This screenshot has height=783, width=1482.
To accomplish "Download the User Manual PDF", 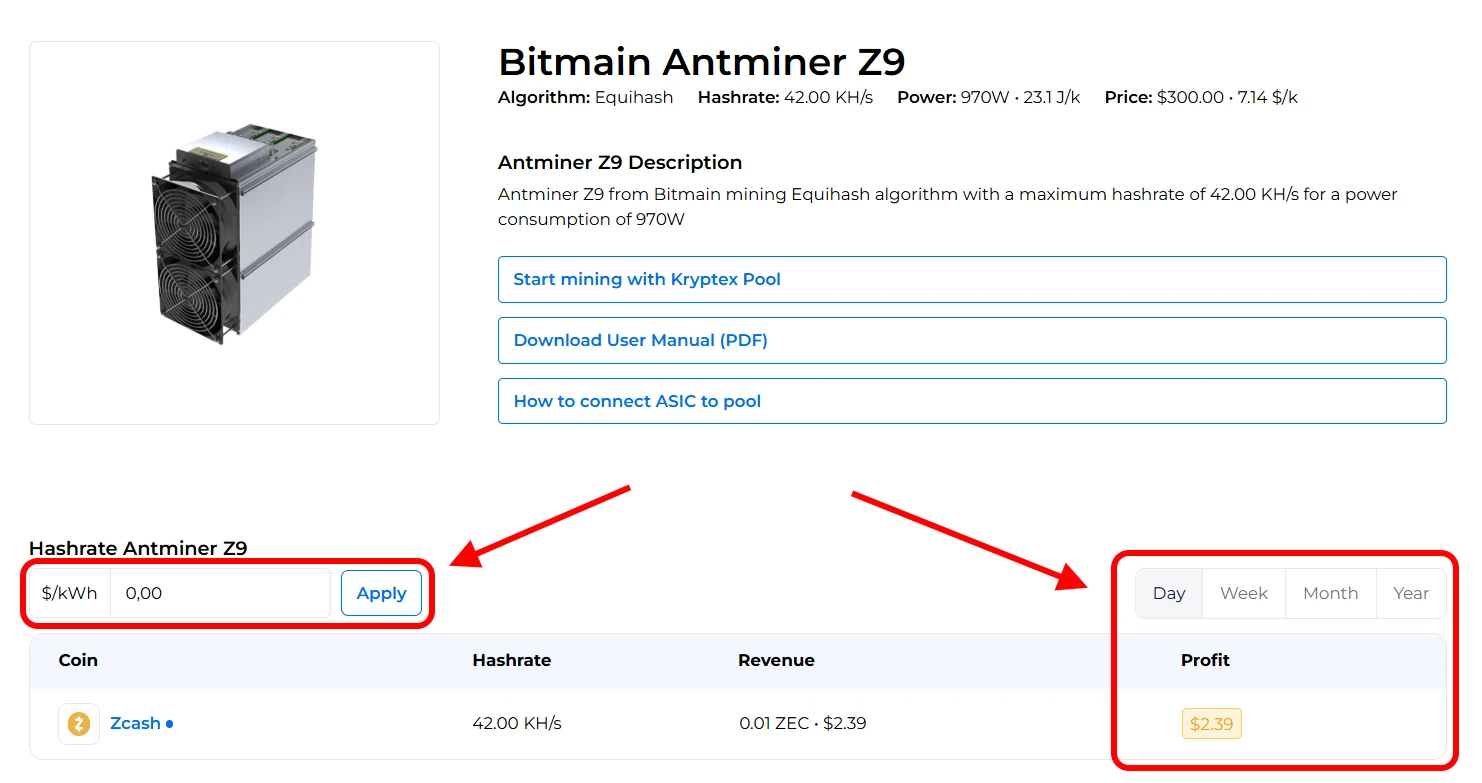I will coord(971,341).
